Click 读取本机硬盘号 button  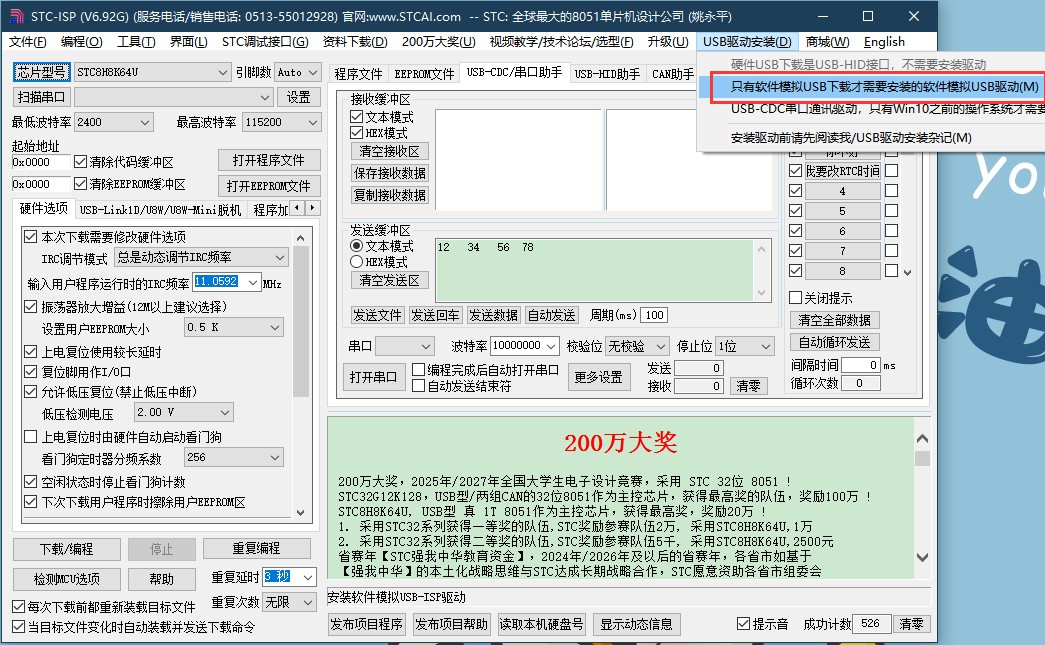[x=541, y=624]
